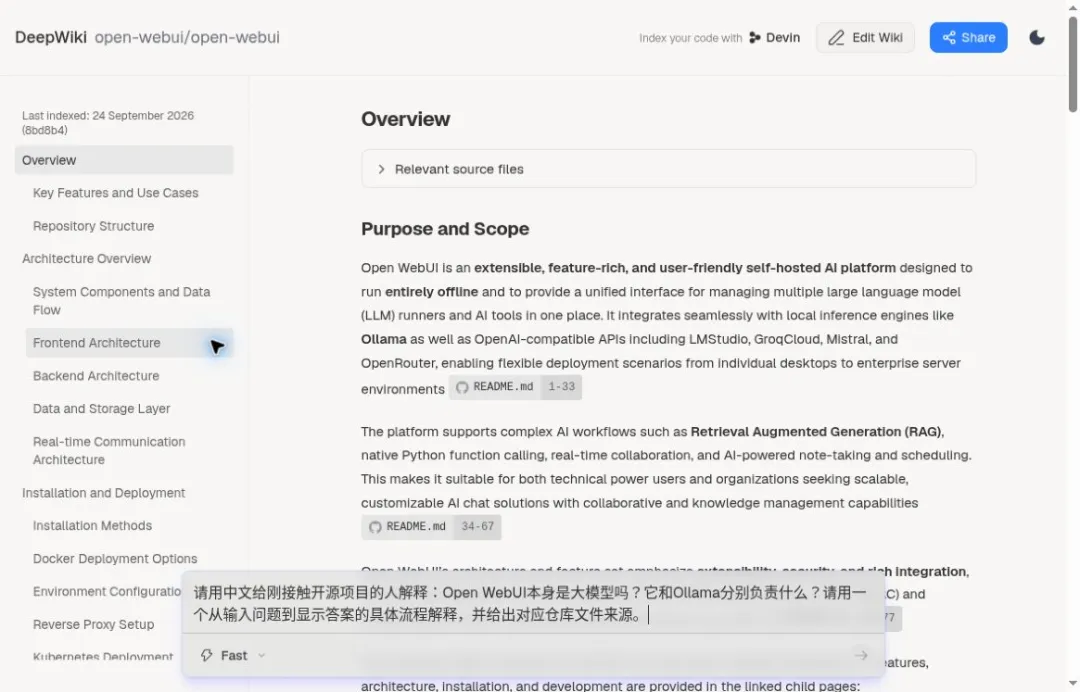Select Key Features and Use Cases
The width and height of the screenshot is (1080, 692).
tap(116, 193)
